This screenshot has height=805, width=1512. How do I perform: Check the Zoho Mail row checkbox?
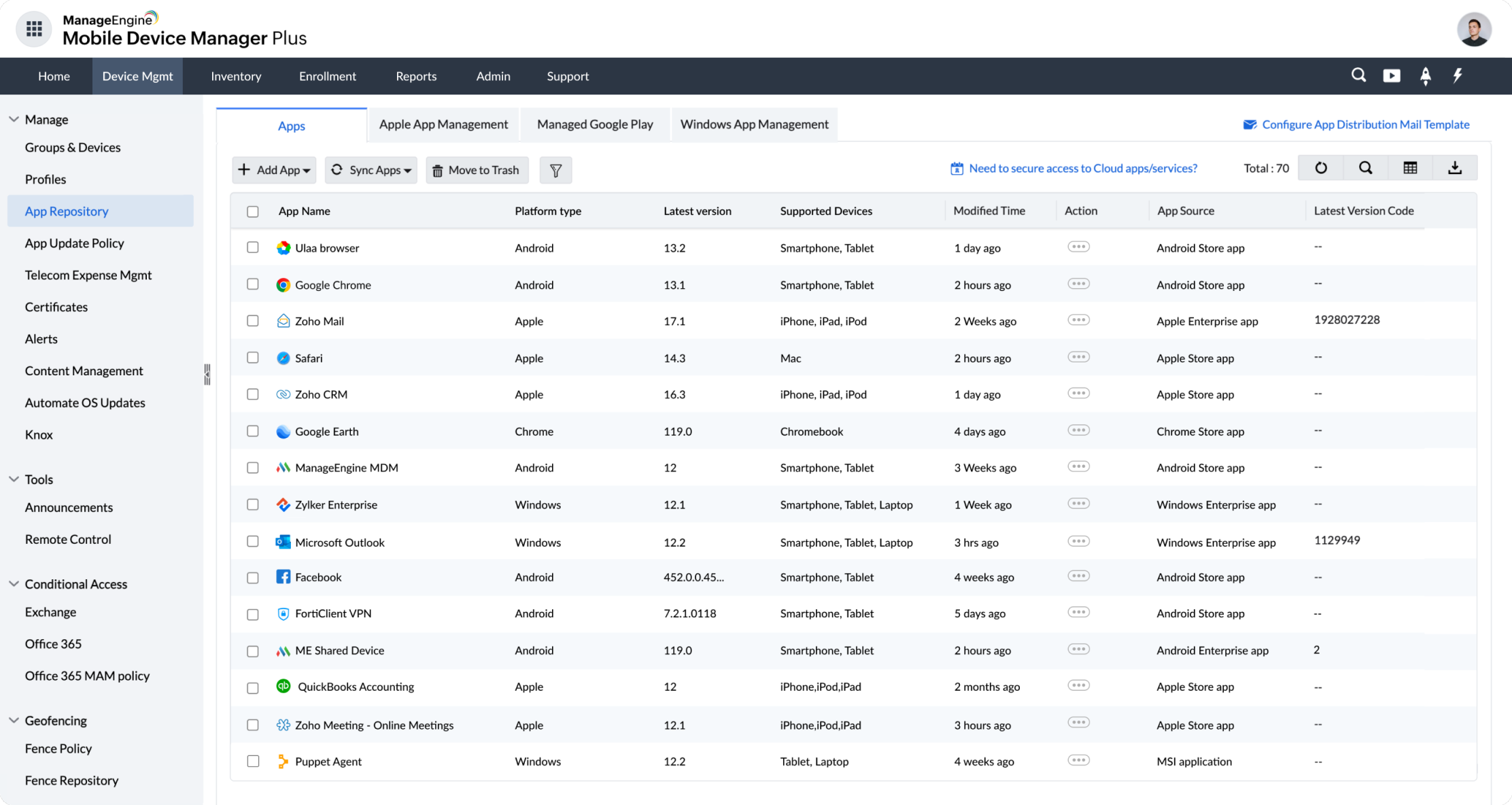click(253, 321)
